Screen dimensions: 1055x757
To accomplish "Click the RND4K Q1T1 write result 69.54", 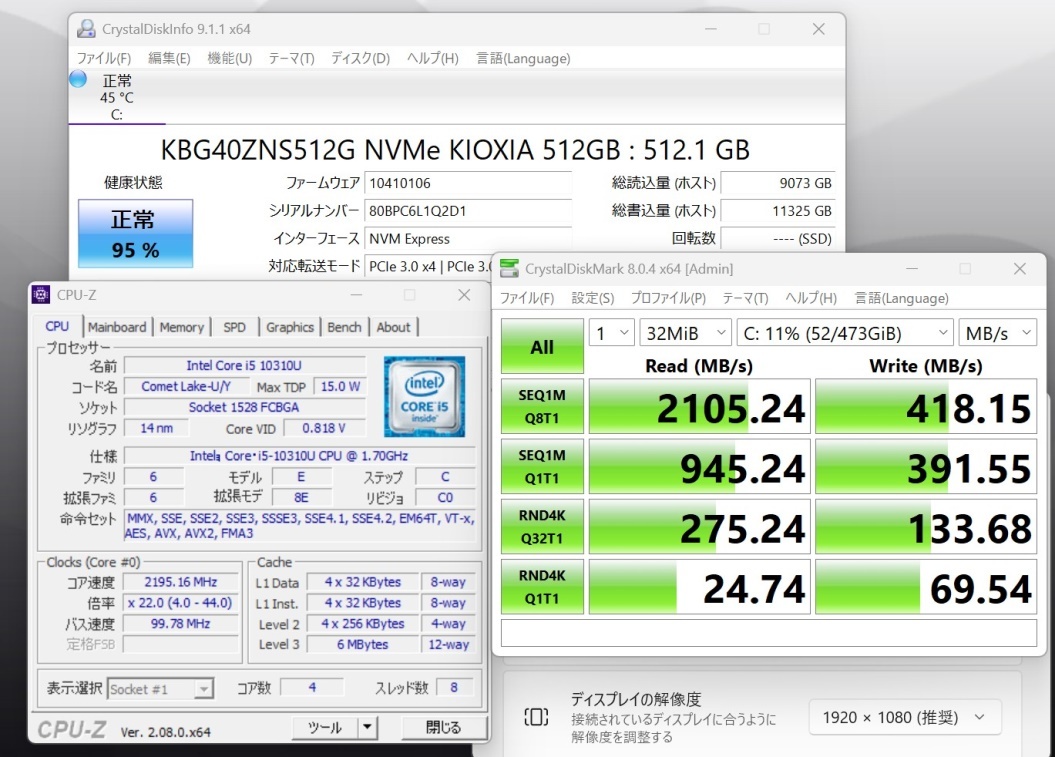I will click(x=926, y=587).
